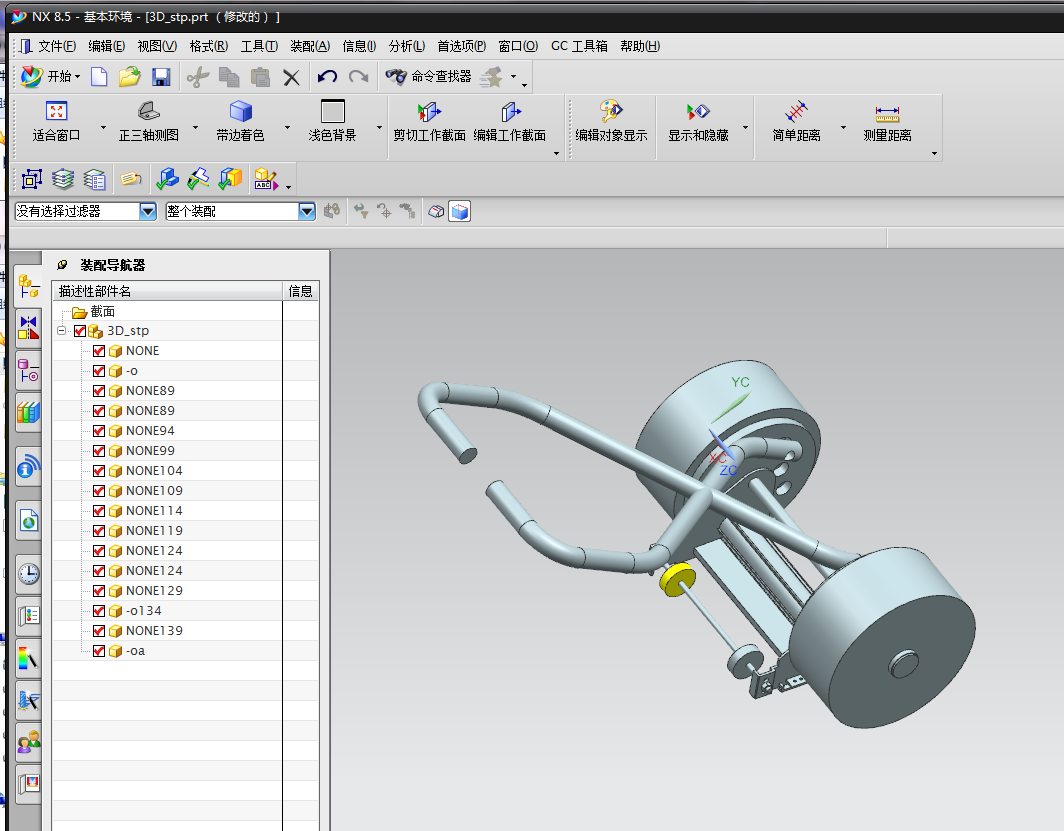Select NONE129 row in tree
Screen dimensions: 1064x831
tap(154, 591)
